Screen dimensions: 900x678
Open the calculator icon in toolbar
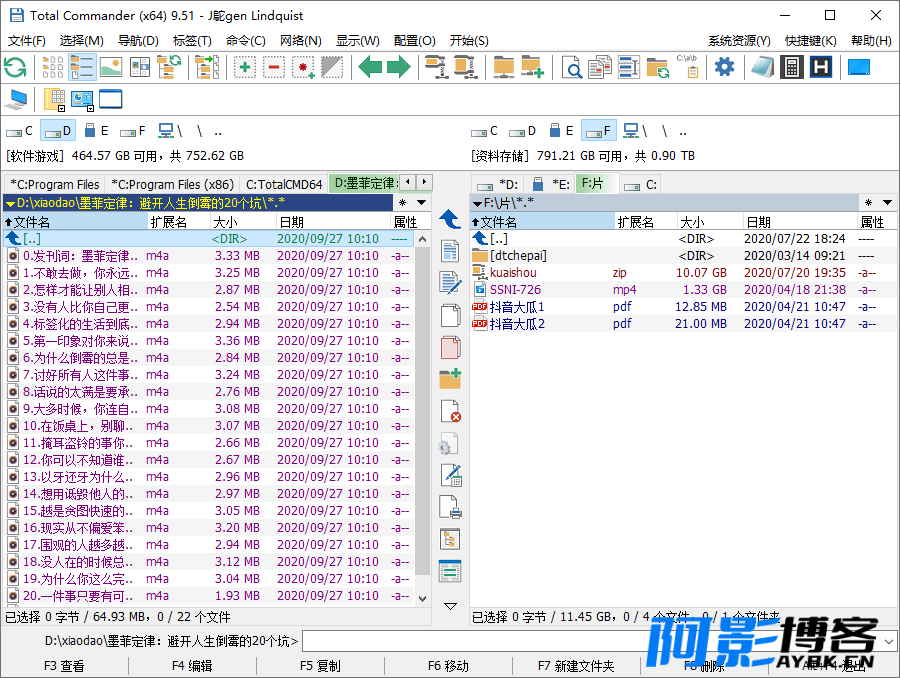792,67
